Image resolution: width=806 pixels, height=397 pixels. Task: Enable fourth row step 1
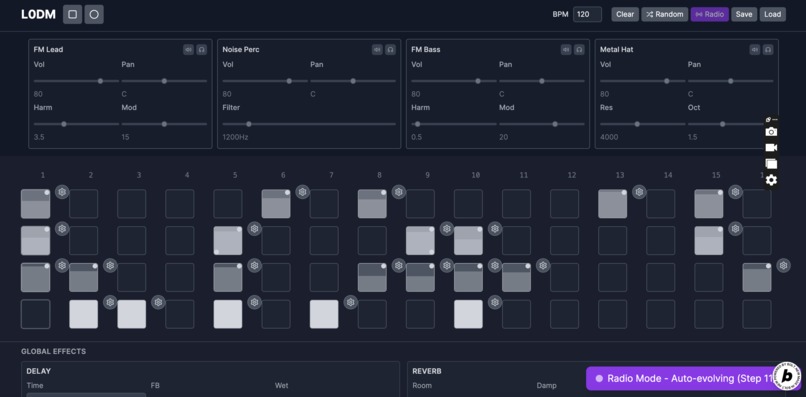coord(35,314)
